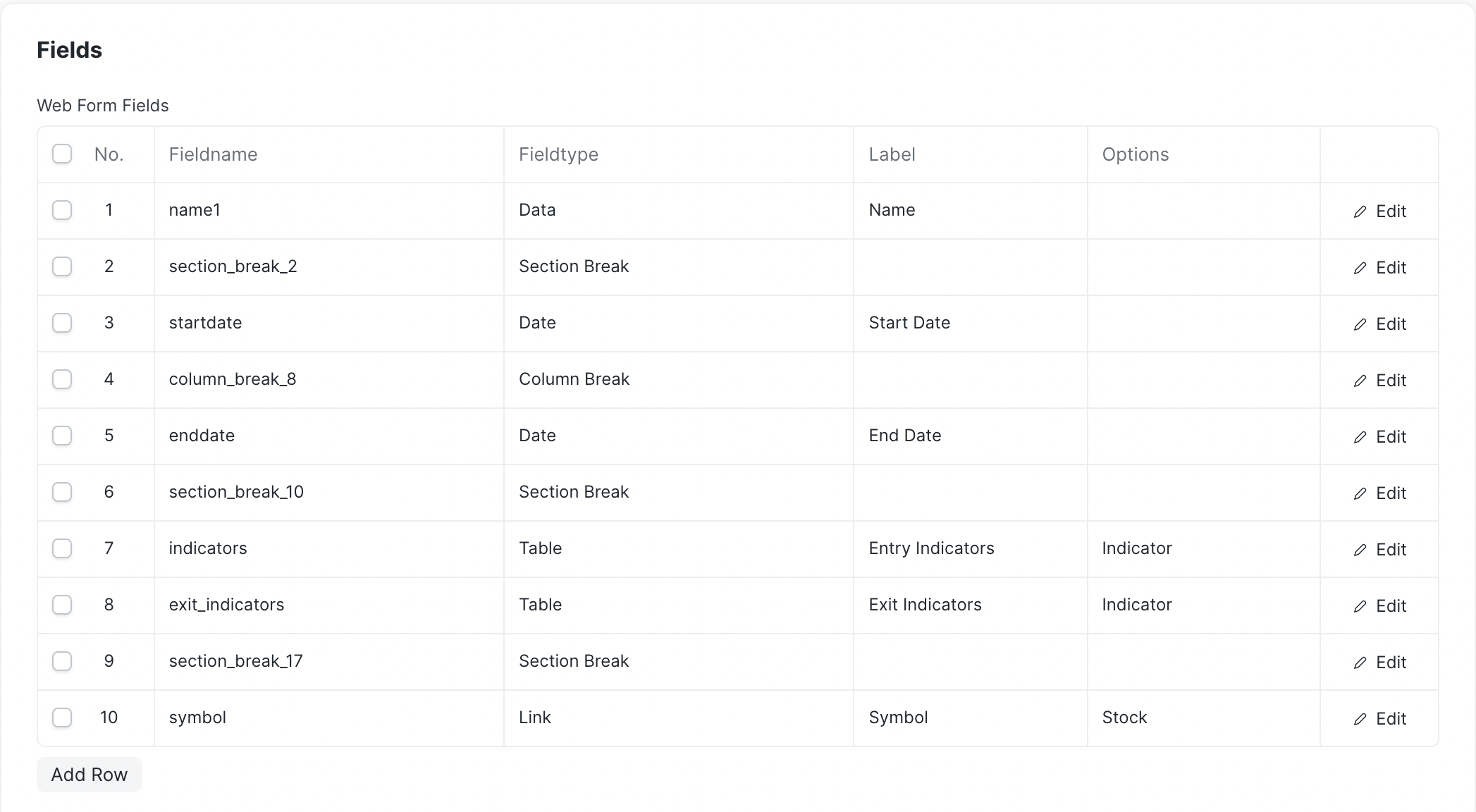This screenshot has width=1476, height=812.
Task: Click the pencil icon for exit_indicators
Action: point(1361,605)
